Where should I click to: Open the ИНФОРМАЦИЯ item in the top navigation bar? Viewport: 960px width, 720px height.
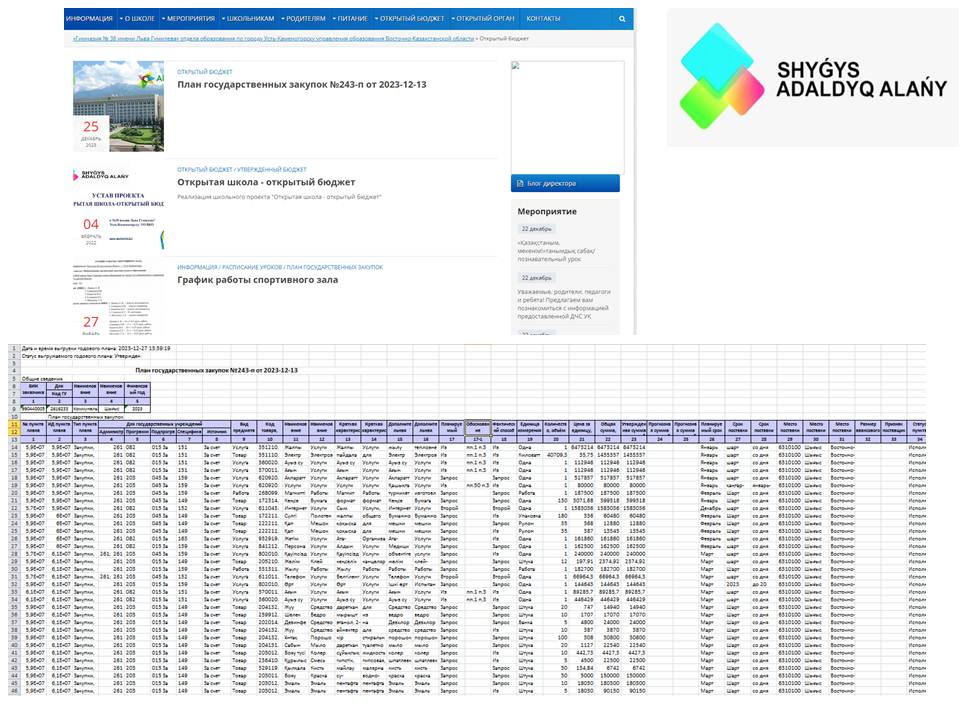[x=89, y=19]
